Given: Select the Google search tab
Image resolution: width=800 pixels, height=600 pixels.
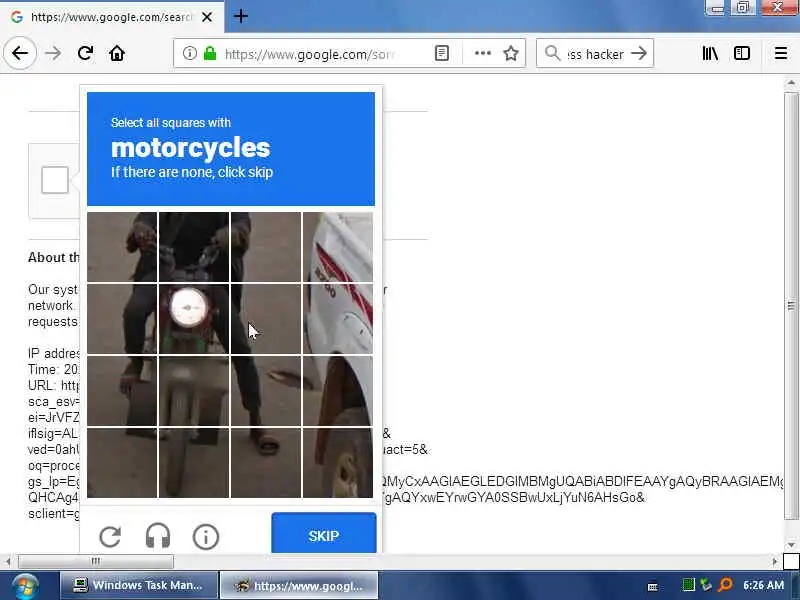Looking at the screenshot, I should point(112,17).
